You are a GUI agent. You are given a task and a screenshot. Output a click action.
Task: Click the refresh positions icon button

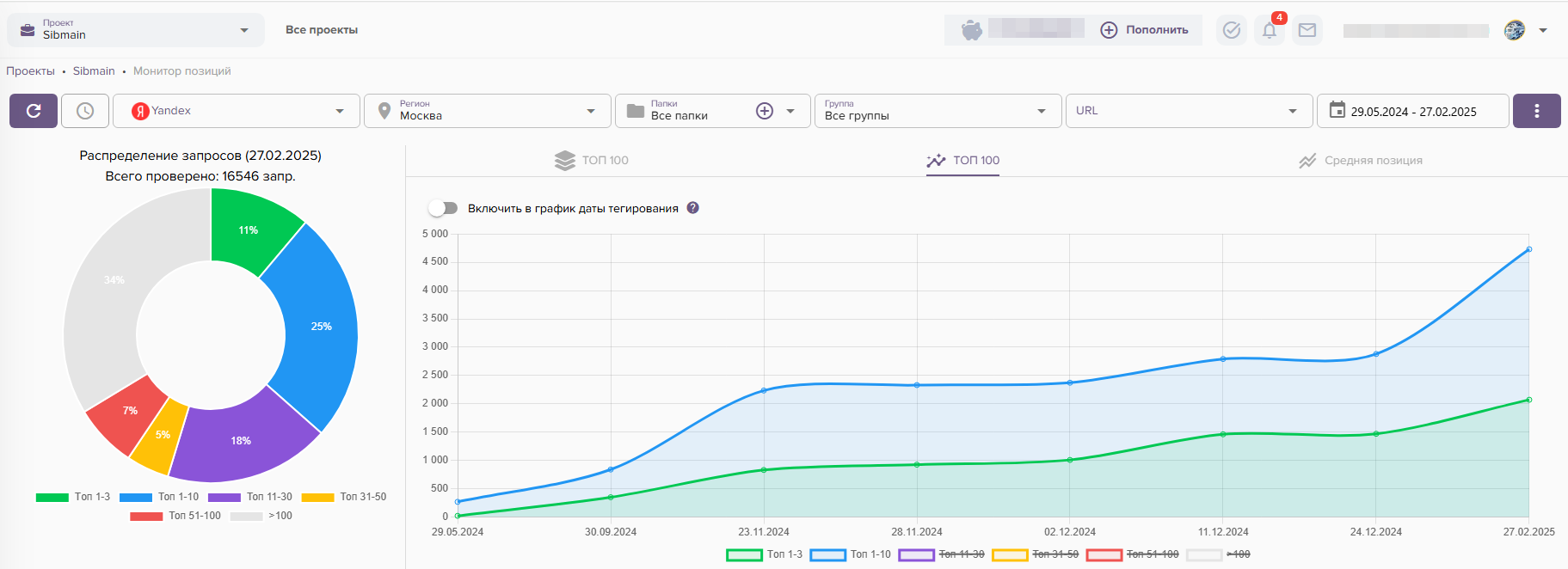[34, 111]
